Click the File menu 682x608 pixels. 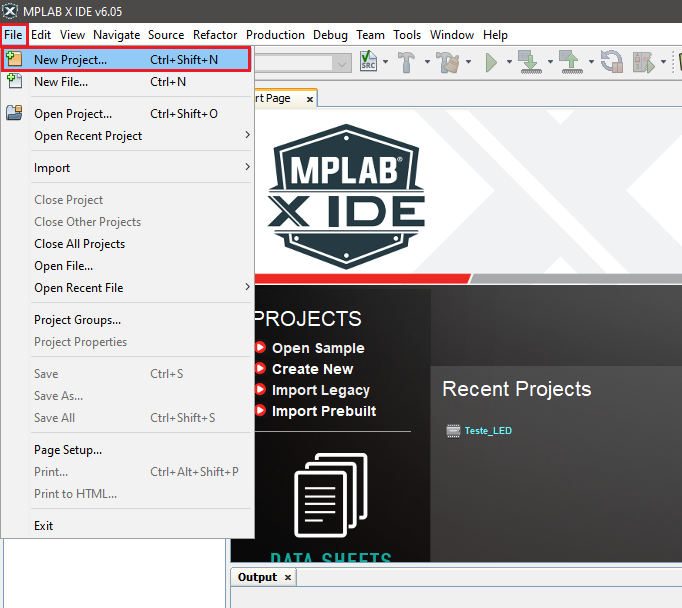[x=13, y=35]
